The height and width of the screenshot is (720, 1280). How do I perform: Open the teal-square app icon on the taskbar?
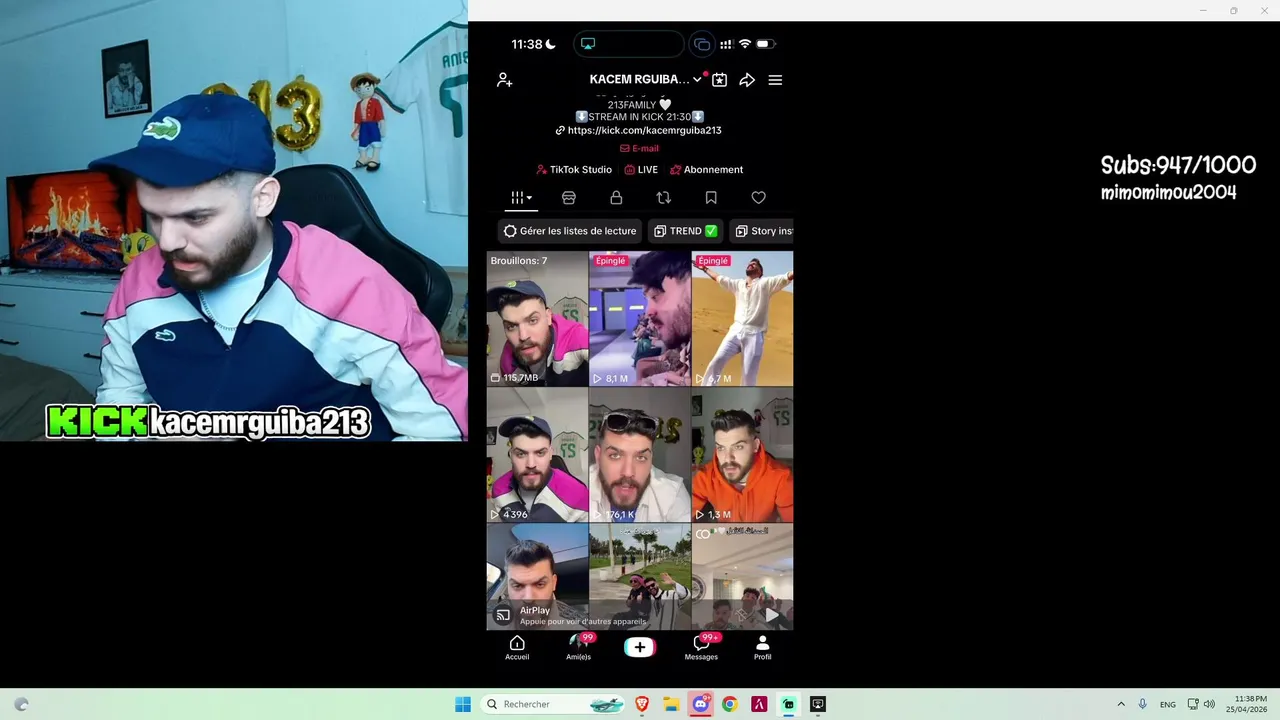point(788,704)
